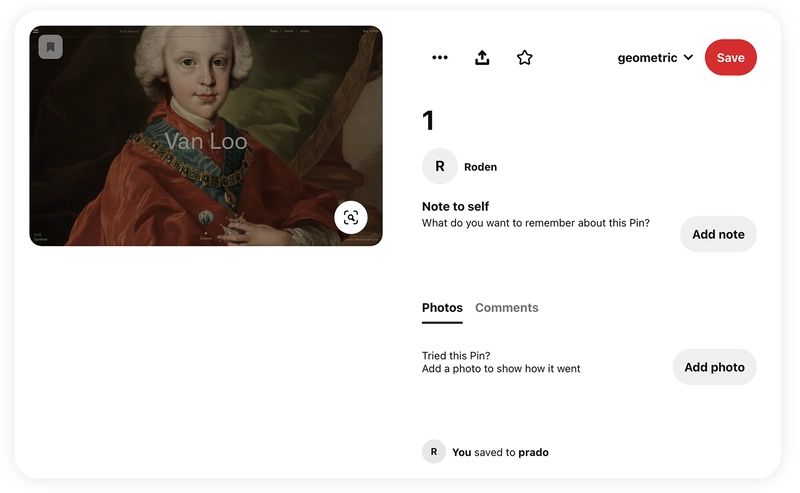The height and width of the screenshot is (493, 800).
Task: Click the 'You' profile link
Action: pos(462,452)
